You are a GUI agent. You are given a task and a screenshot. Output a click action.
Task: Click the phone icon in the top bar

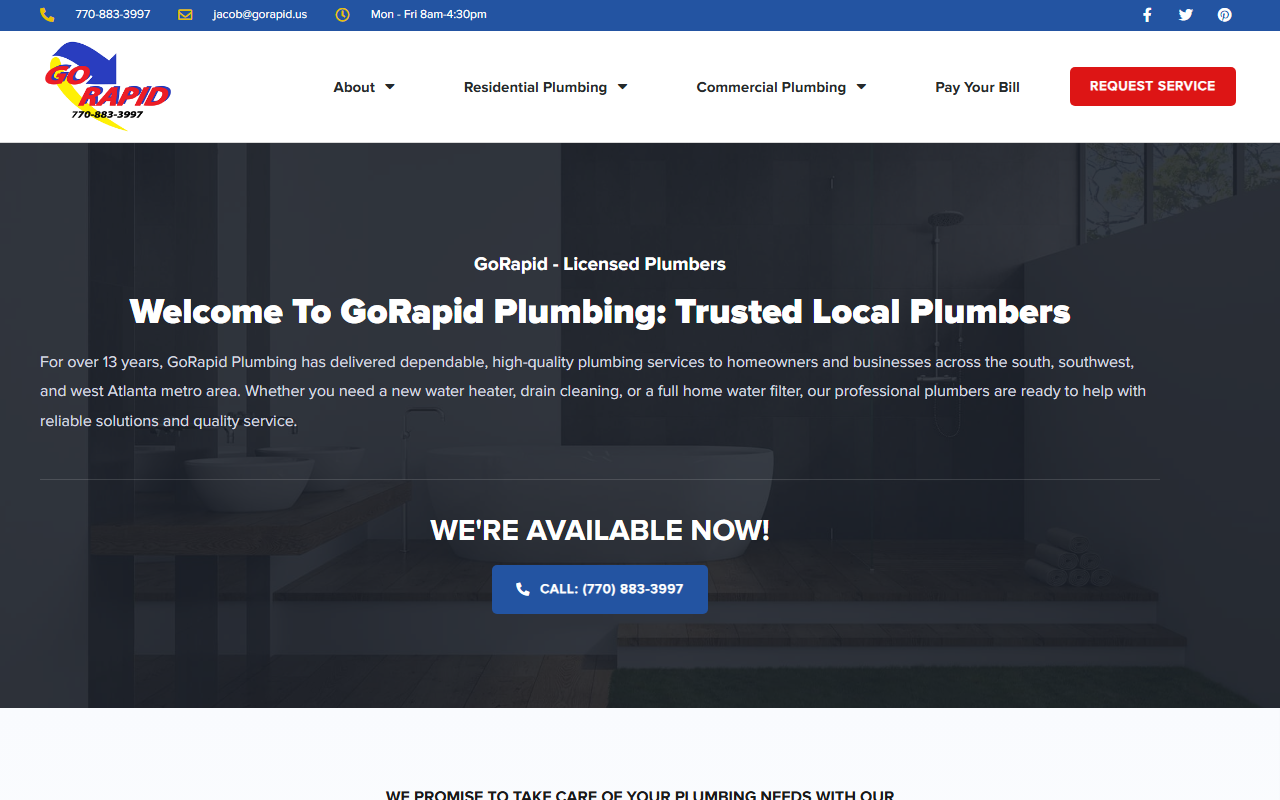[x=47, y=15]
